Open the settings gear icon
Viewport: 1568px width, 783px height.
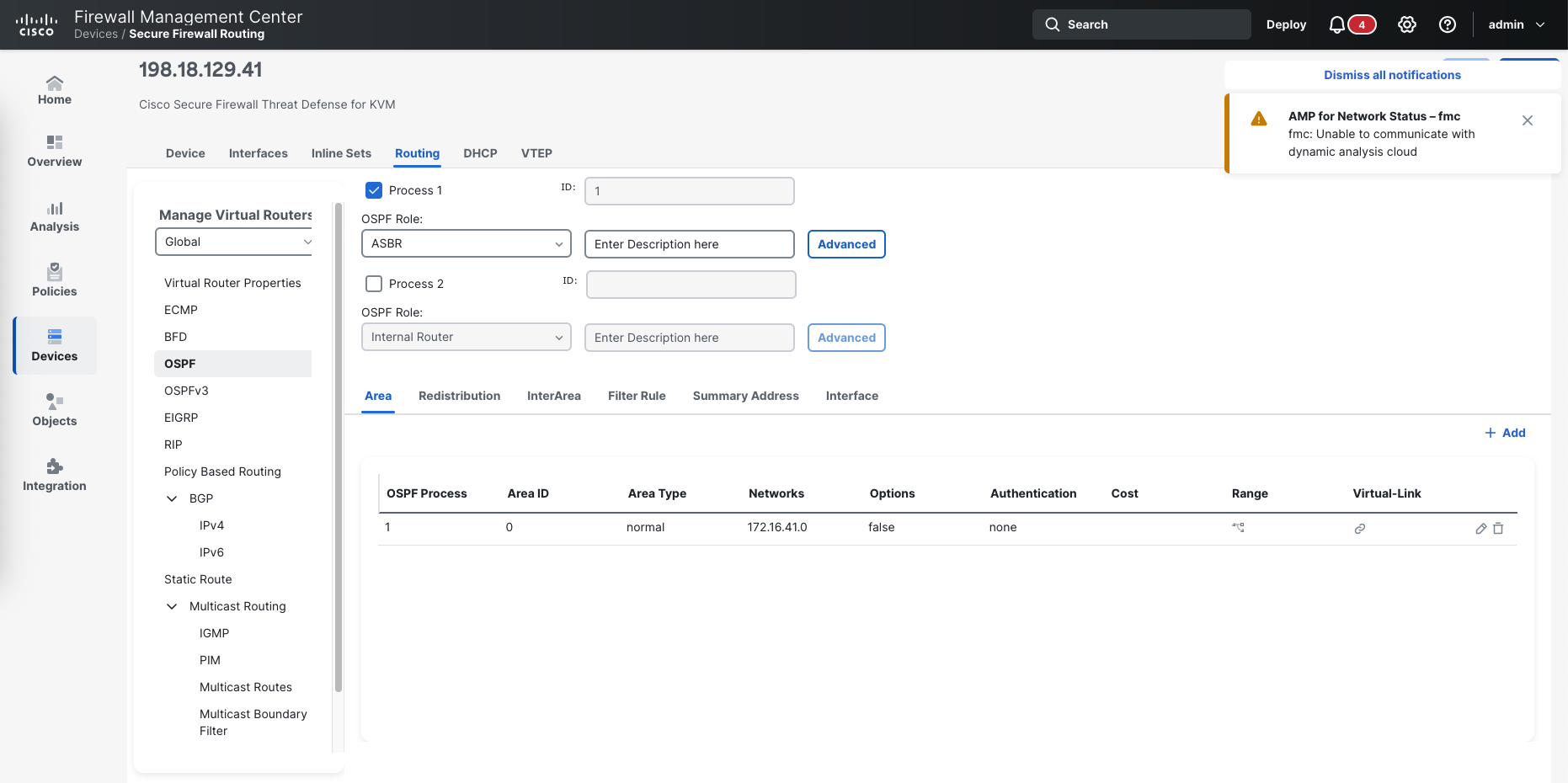tap(1407, 24)
